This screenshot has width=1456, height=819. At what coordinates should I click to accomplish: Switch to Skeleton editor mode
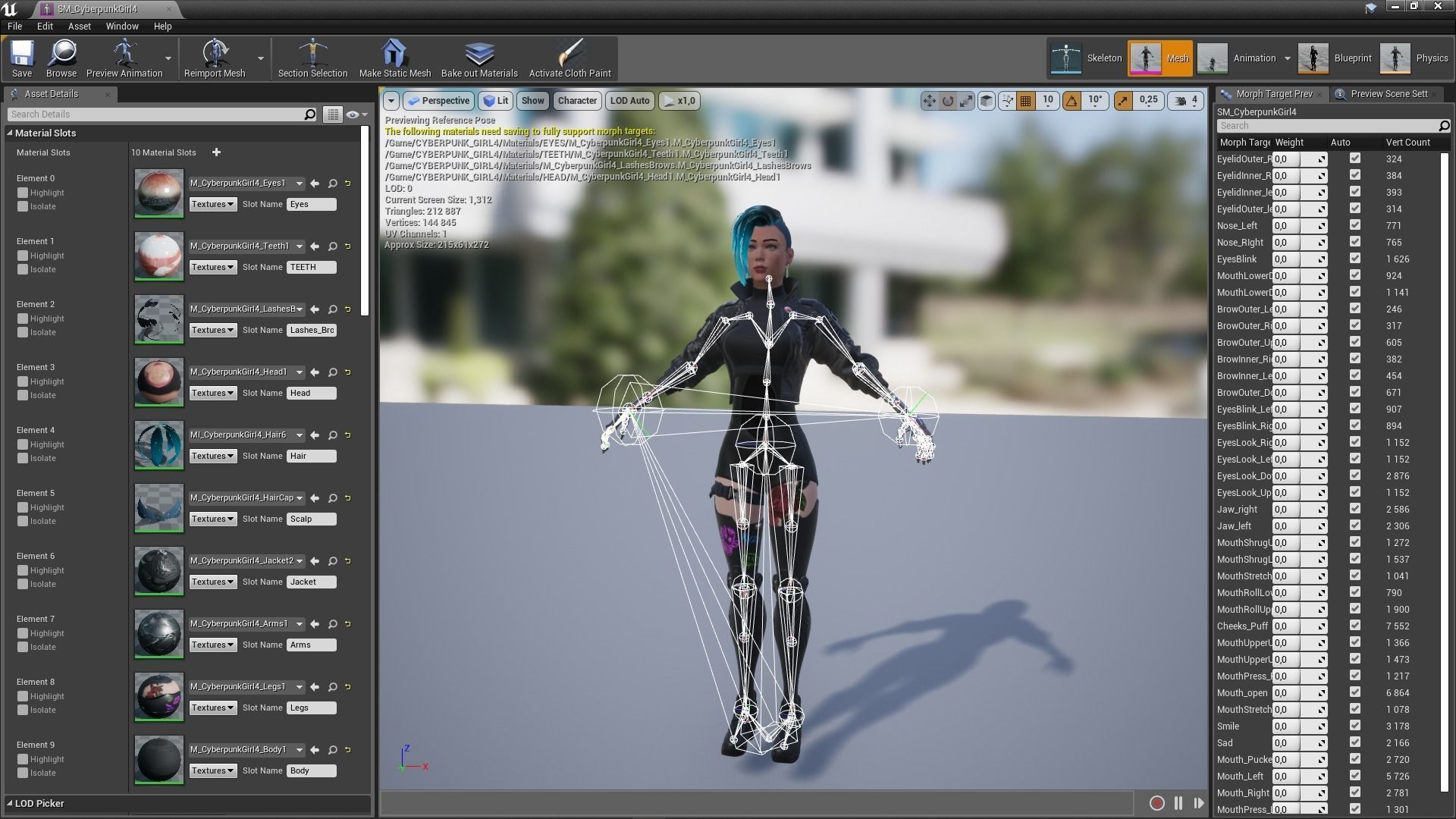[x=1086, y=58]
